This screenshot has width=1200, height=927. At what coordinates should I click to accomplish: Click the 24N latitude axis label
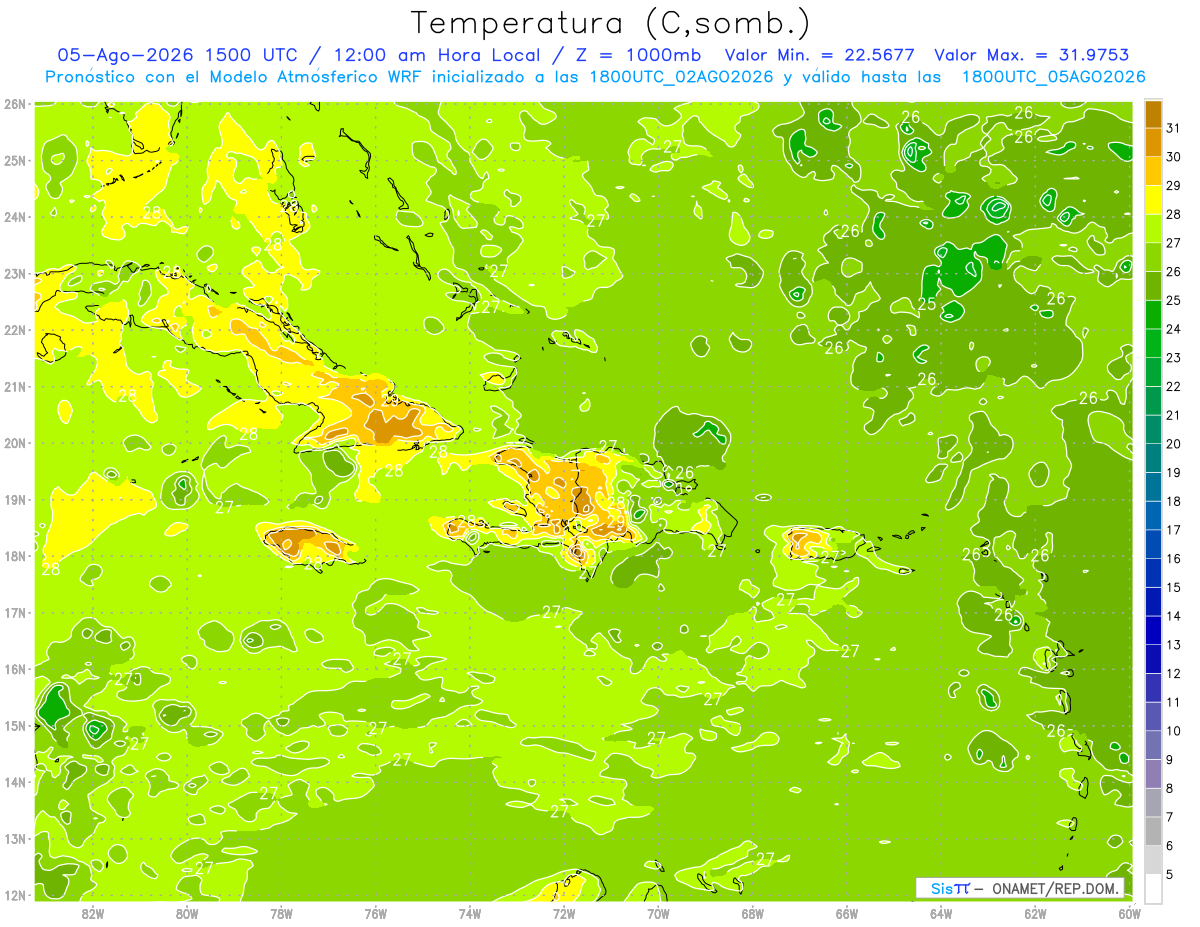(x=15, y=217)
